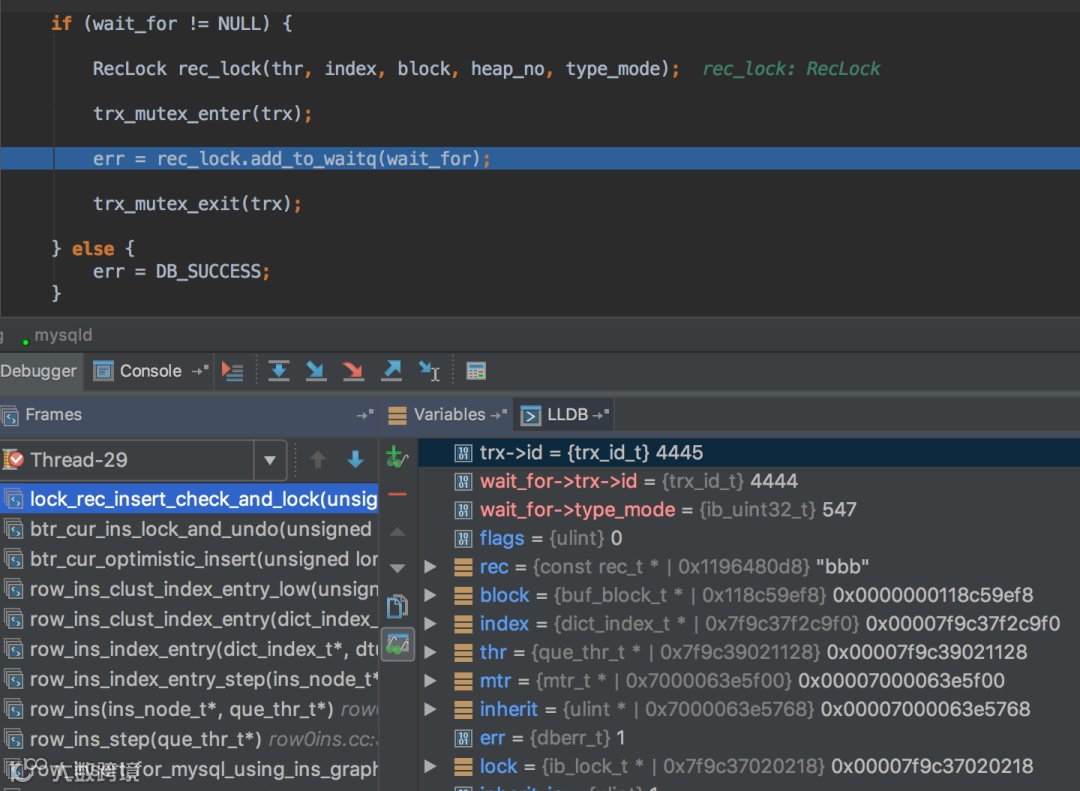The image size is (1080, 791).
Task: Switch to the Console tab
Action: 150,371
